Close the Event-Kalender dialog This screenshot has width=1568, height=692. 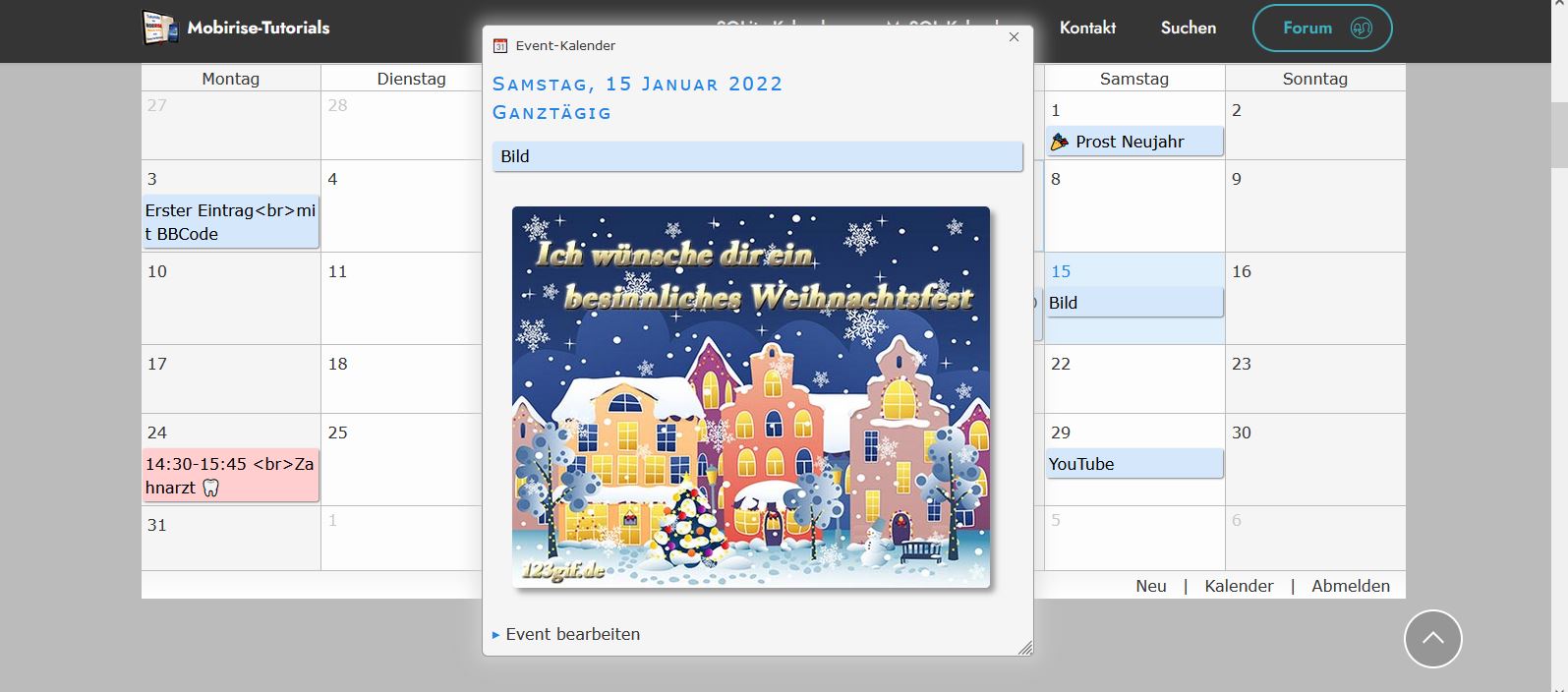coord(1014,37)
